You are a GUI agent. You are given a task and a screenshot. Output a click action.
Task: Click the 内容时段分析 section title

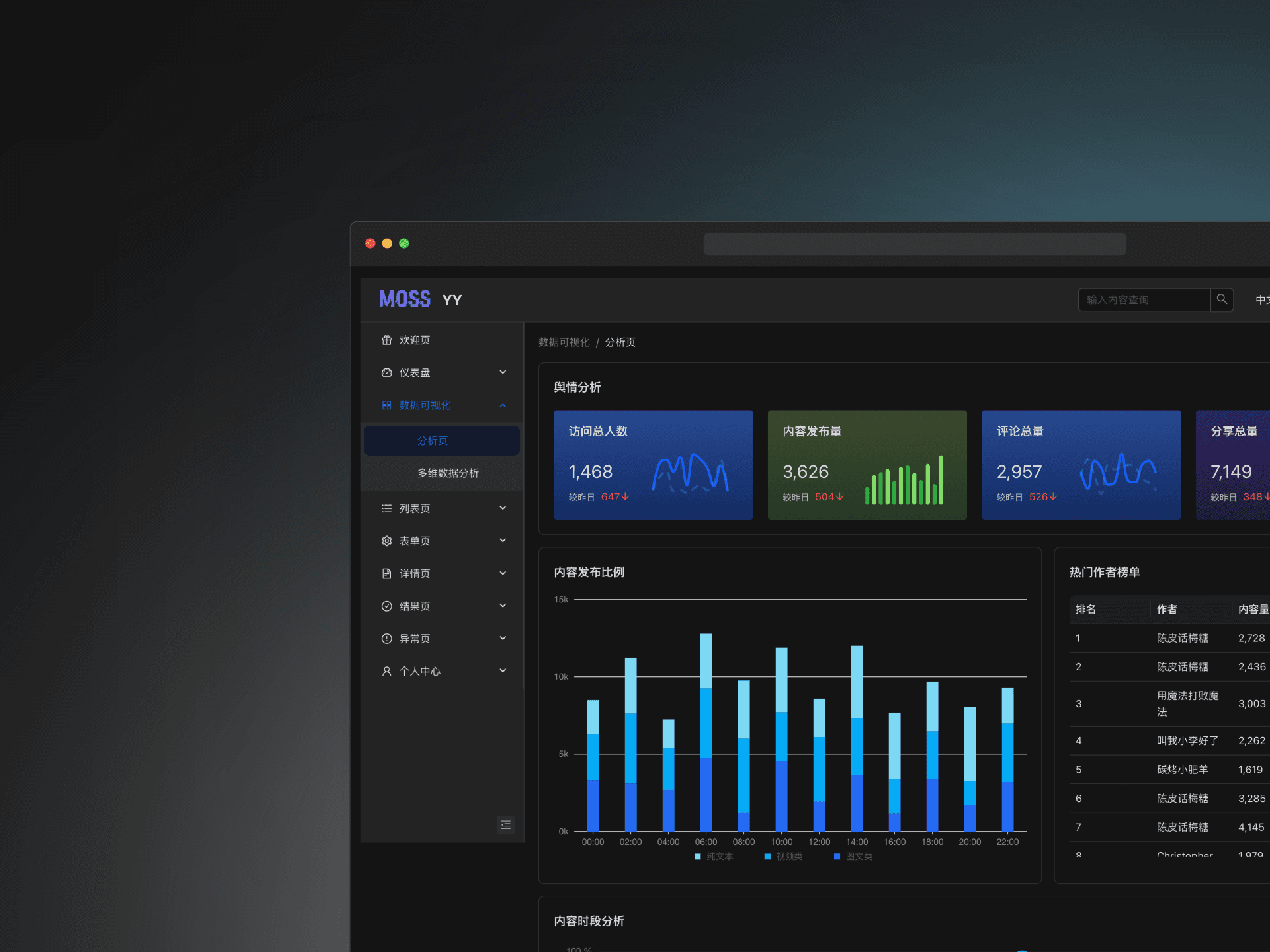tap(589, 922)
